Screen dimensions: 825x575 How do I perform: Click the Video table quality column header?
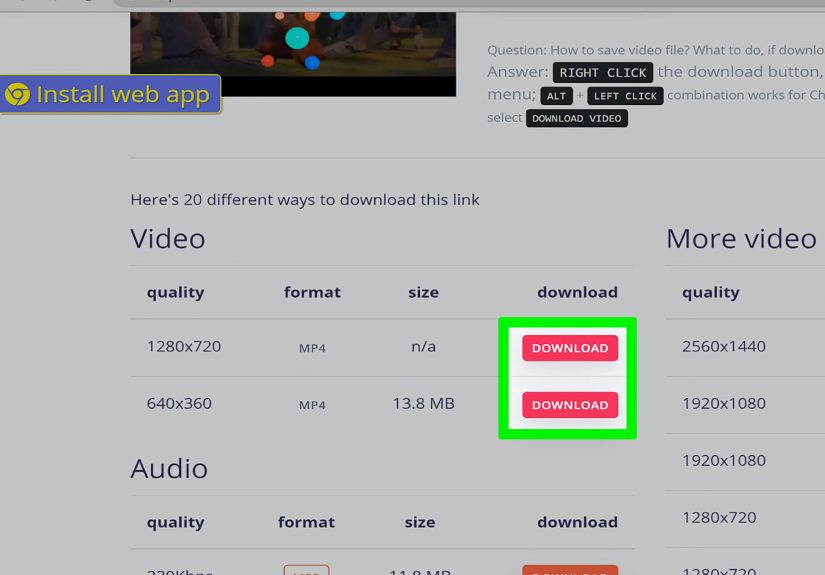175,292
